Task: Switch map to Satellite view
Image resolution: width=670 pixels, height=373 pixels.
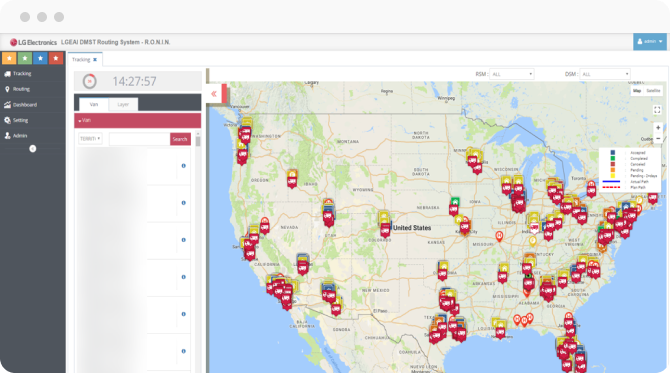Action: click(x=653, y=91)
